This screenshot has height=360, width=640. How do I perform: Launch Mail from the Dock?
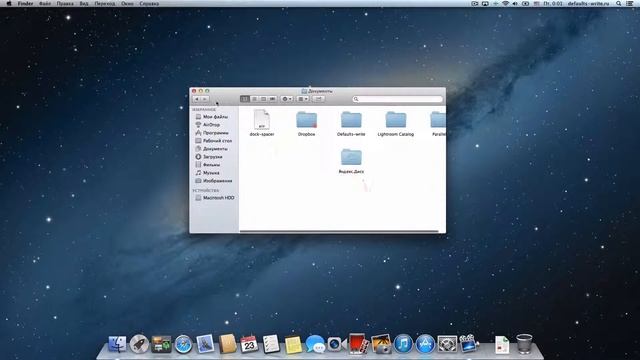click(205, 344)
